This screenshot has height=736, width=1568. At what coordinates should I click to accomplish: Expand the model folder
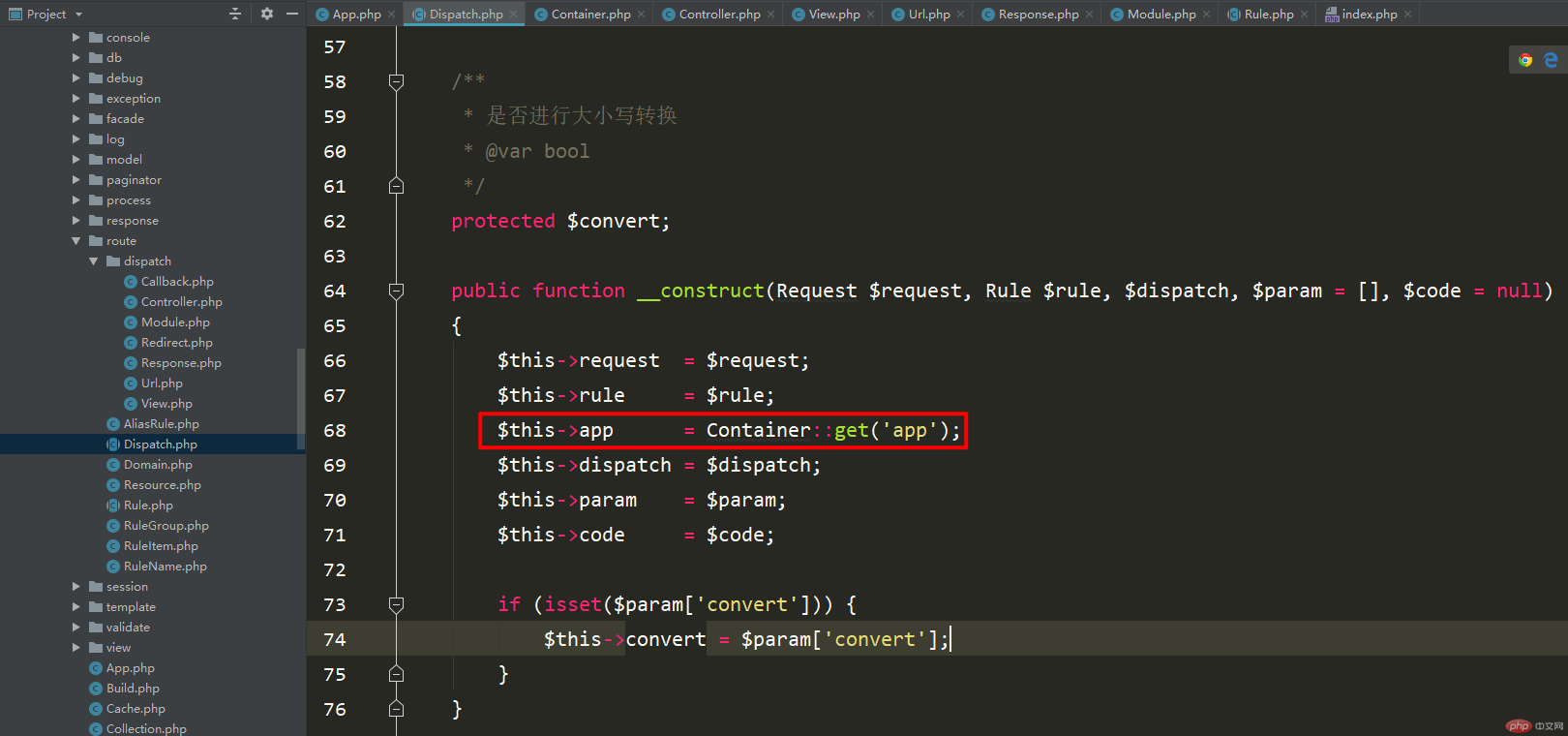point(76,160)
